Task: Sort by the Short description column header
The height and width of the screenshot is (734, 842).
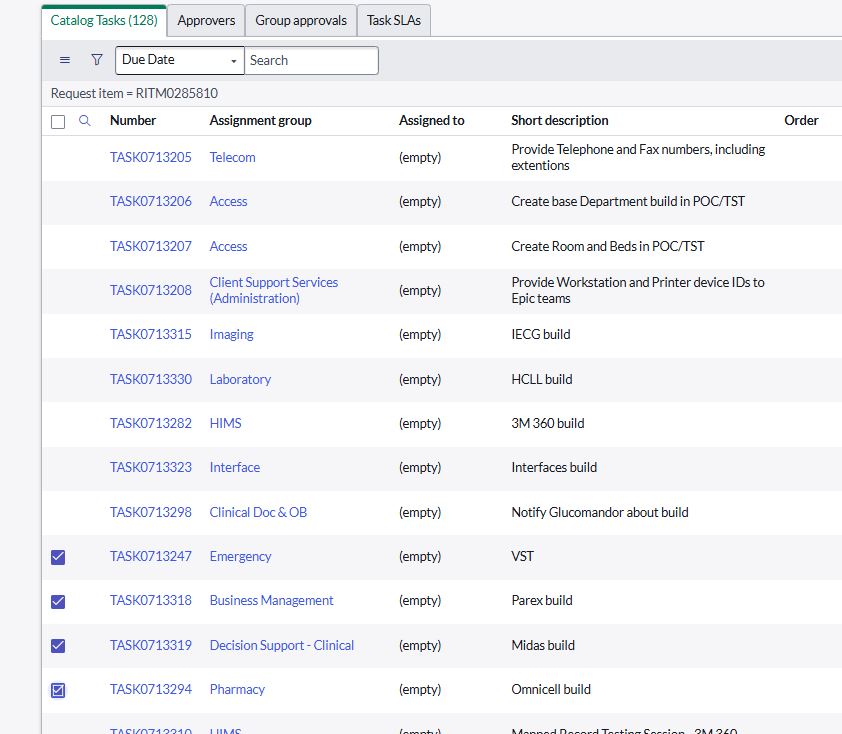Action: click(x=560, y=121)
